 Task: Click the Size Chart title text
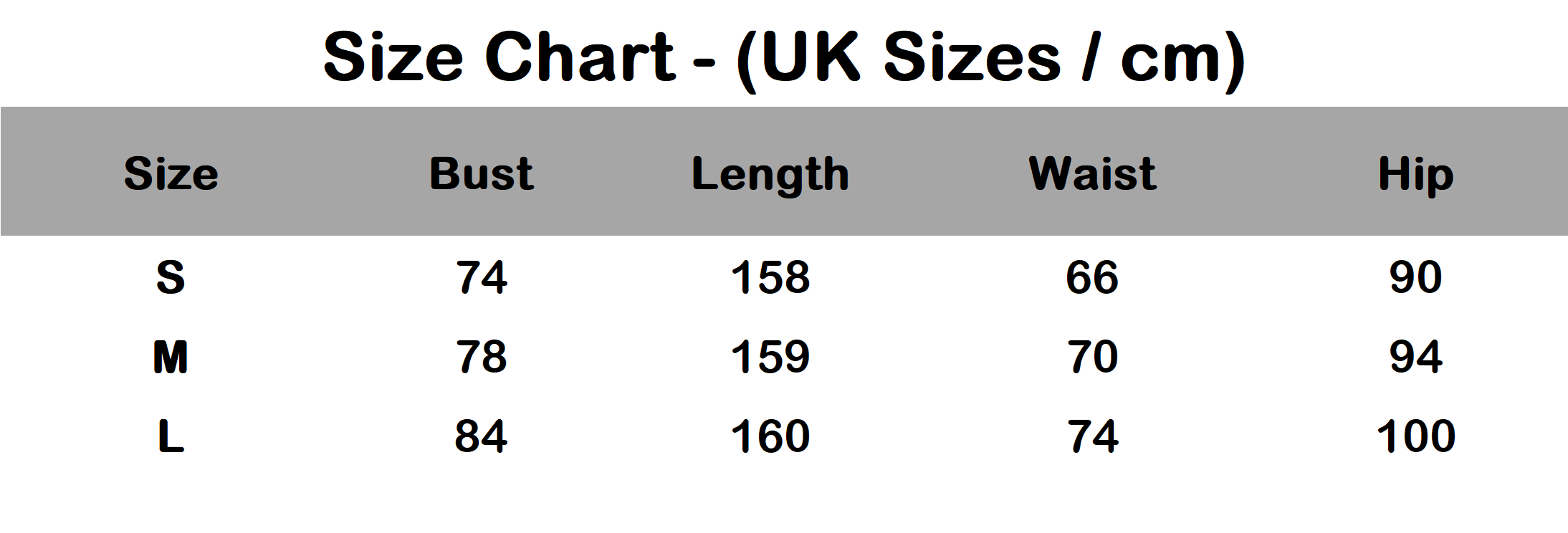(784, 57)
